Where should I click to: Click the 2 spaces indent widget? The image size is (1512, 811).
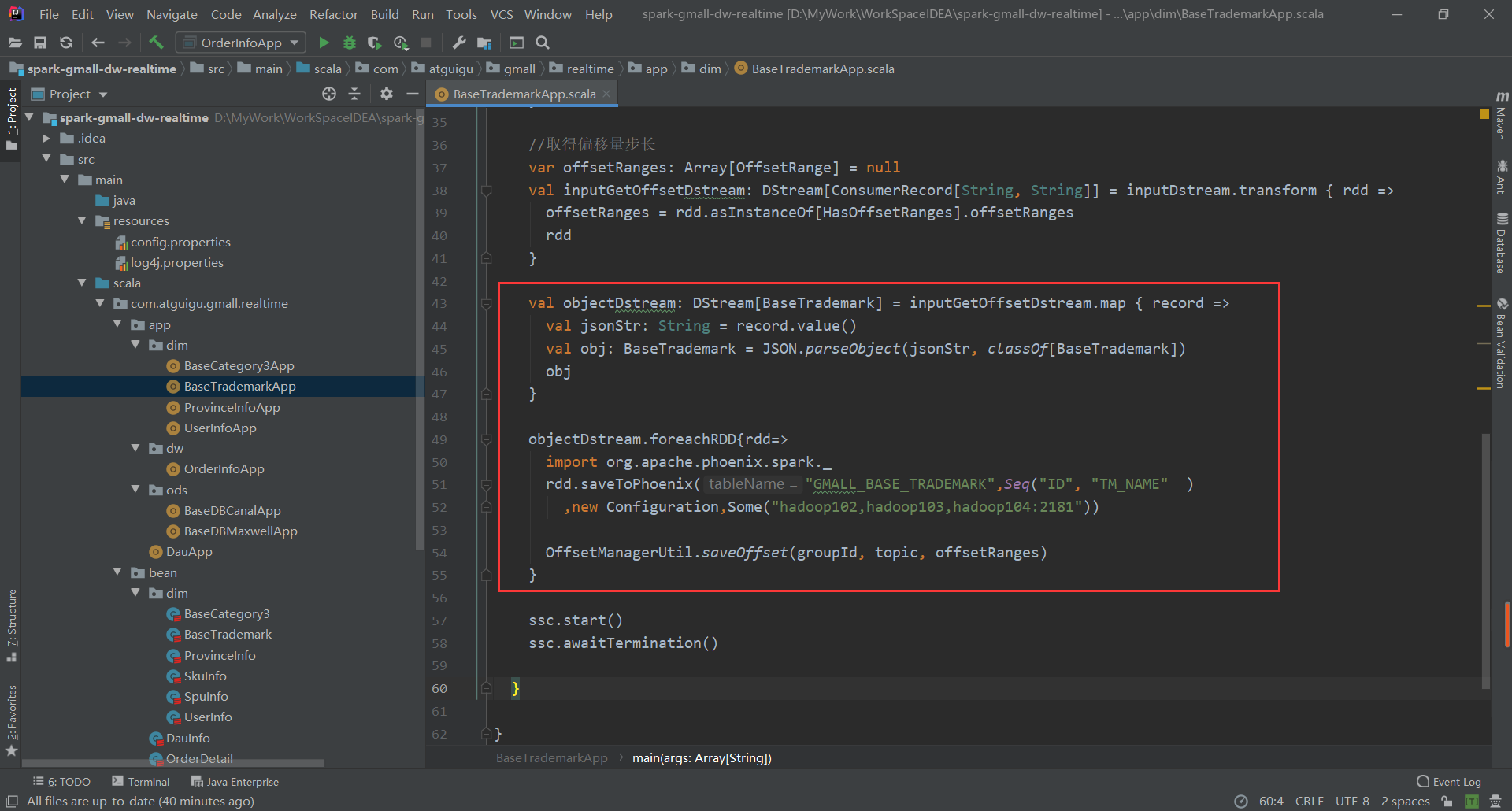1405,801
